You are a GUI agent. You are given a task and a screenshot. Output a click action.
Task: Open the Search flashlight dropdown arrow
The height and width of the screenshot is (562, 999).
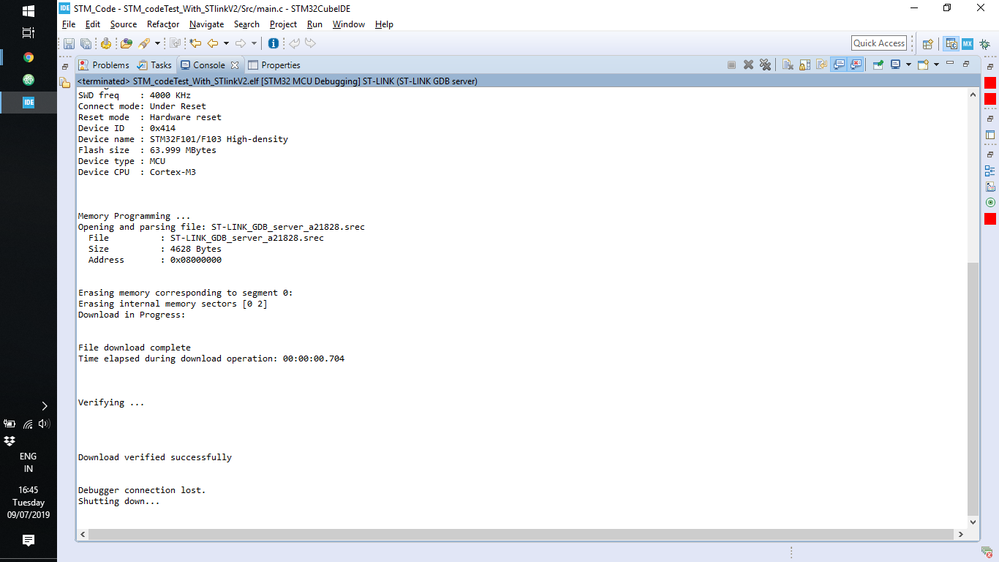[x=157, y=43]
